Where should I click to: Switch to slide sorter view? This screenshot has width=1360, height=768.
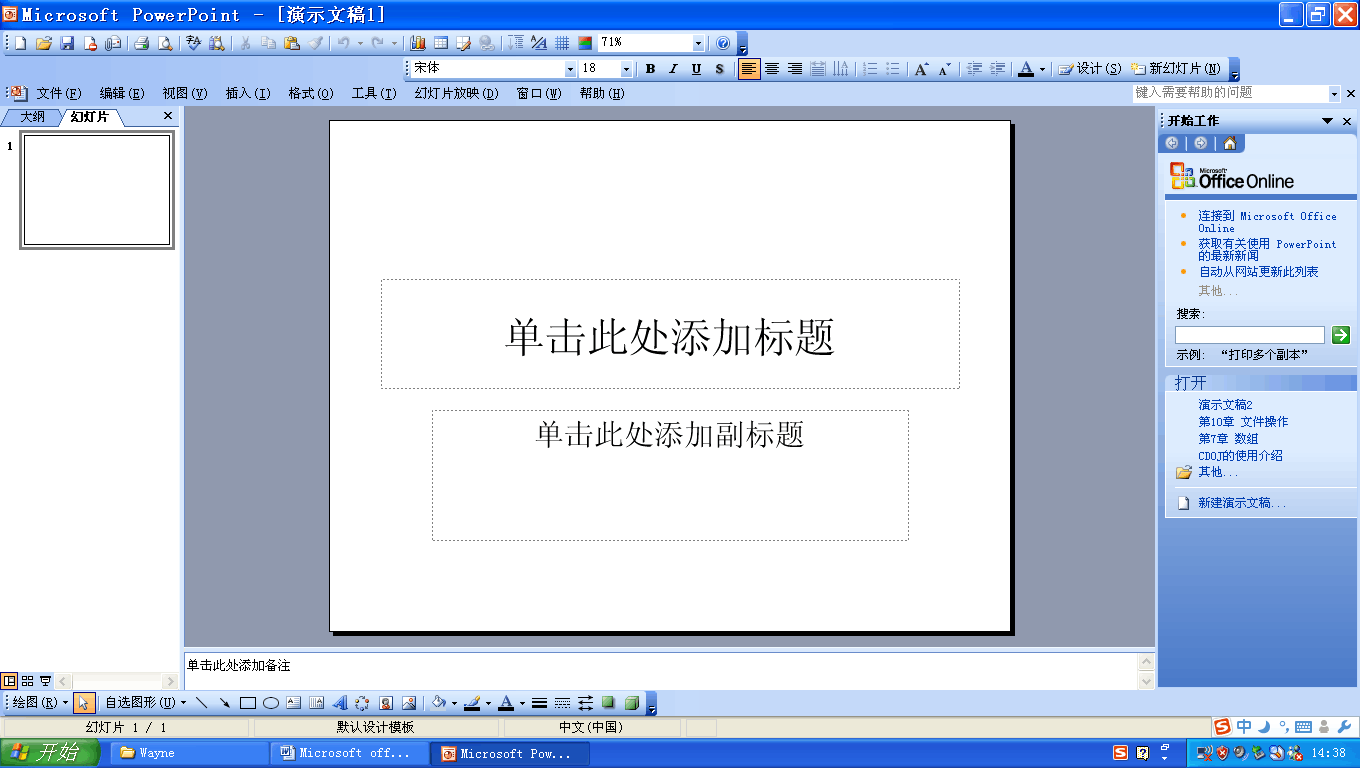tap(28, 680)
